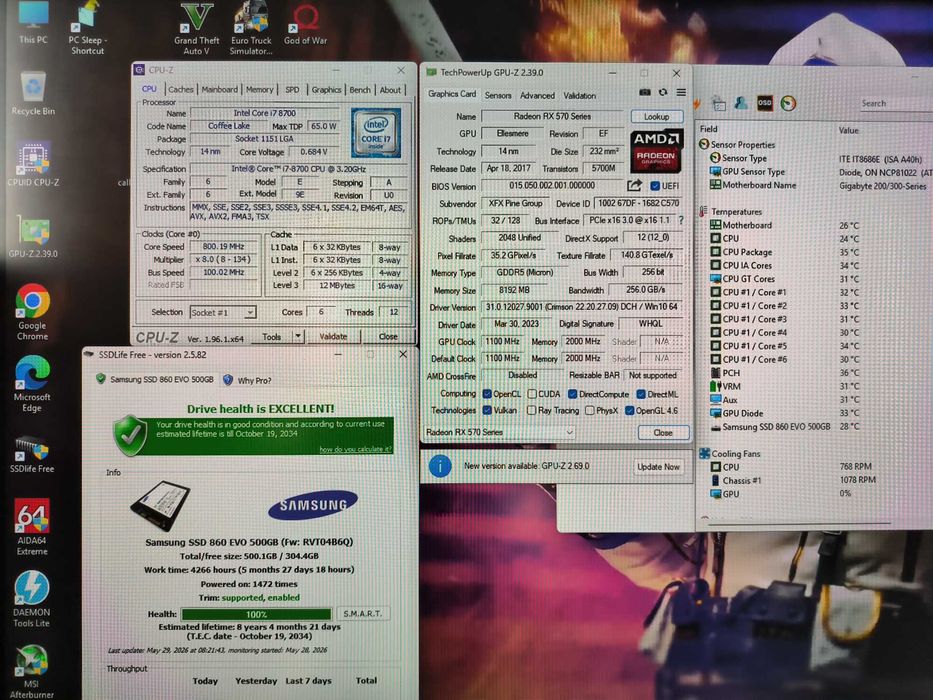Click SSDLife 100% health progress bar
933x700 pixels.
coord(256,614)
